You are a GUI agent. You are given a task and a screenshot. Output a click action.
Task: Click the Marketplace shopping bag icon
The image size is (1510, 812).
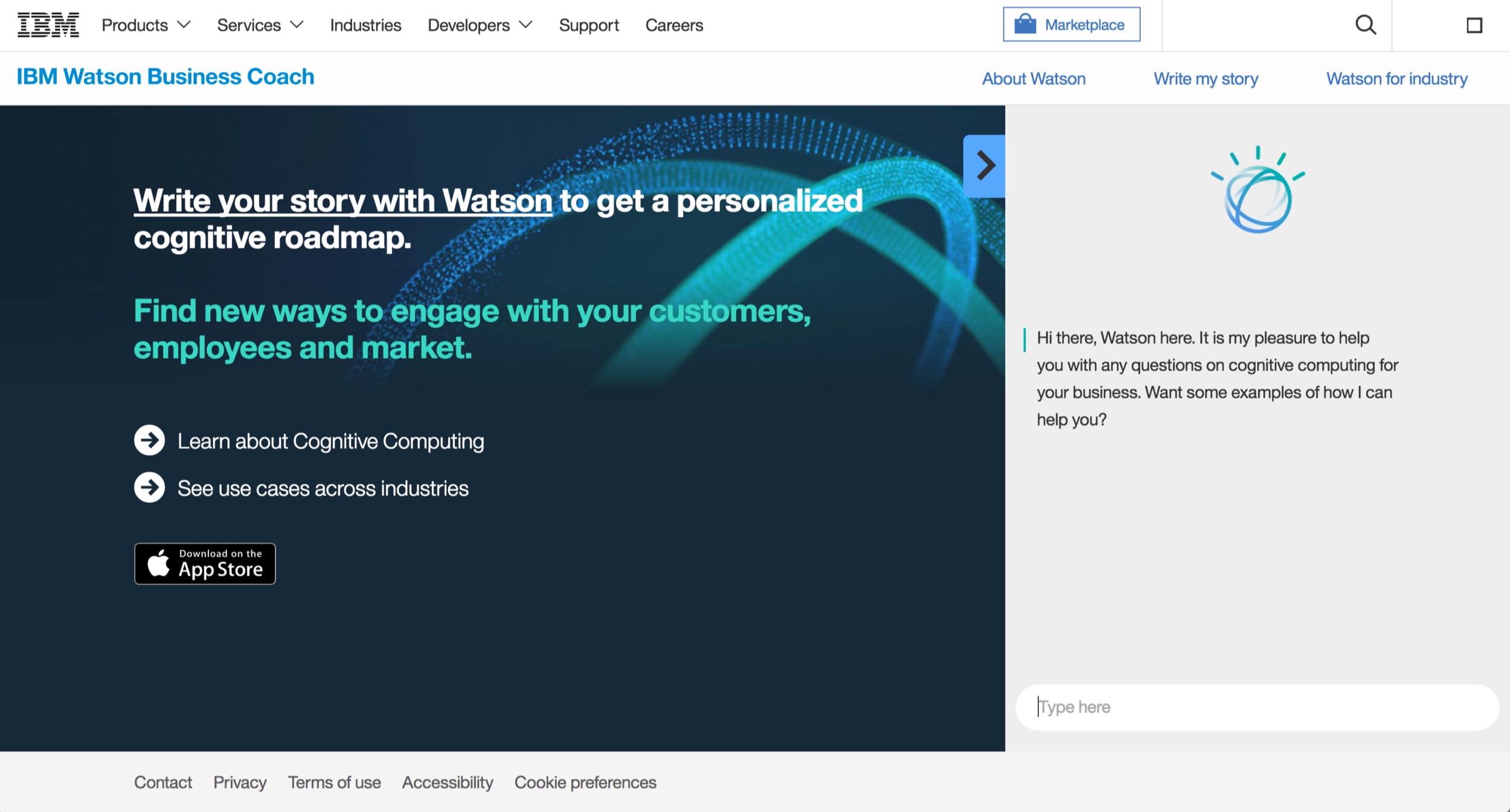click(x=1025, y=24)
